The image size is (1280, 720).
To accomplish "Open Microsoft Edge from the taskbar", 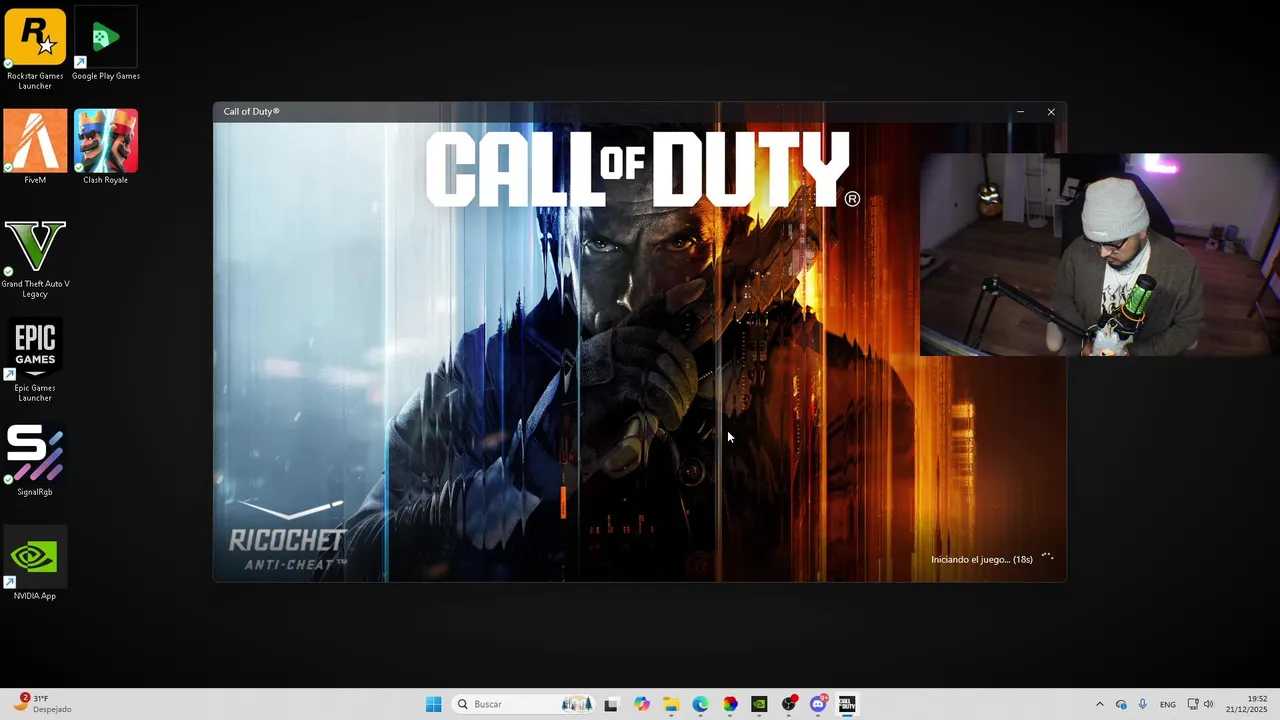I will pos(700,704).
